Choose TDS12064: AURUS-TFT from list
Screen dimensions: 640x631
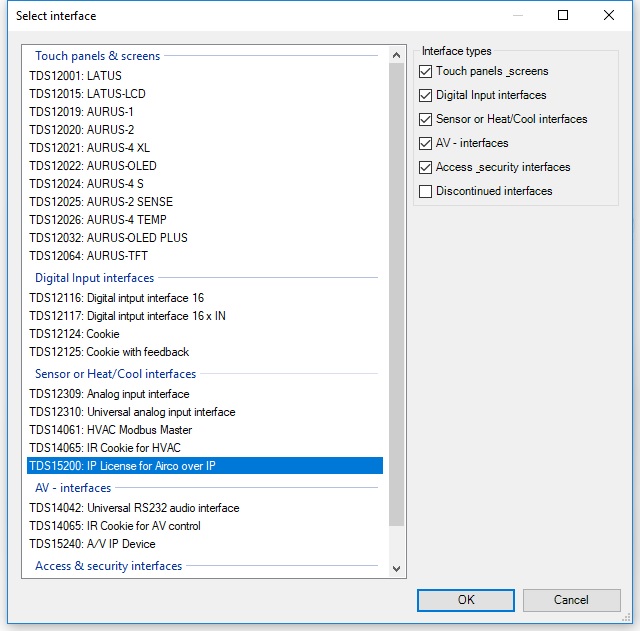(88, 256)
